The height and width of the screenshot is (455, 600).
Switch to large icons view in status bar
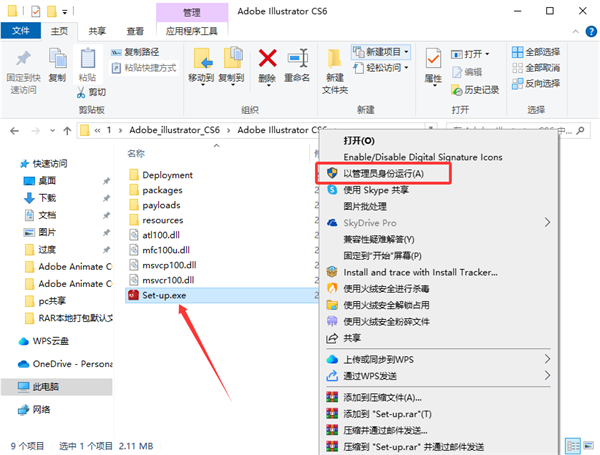pyautogui.click(x=588, y=445)
